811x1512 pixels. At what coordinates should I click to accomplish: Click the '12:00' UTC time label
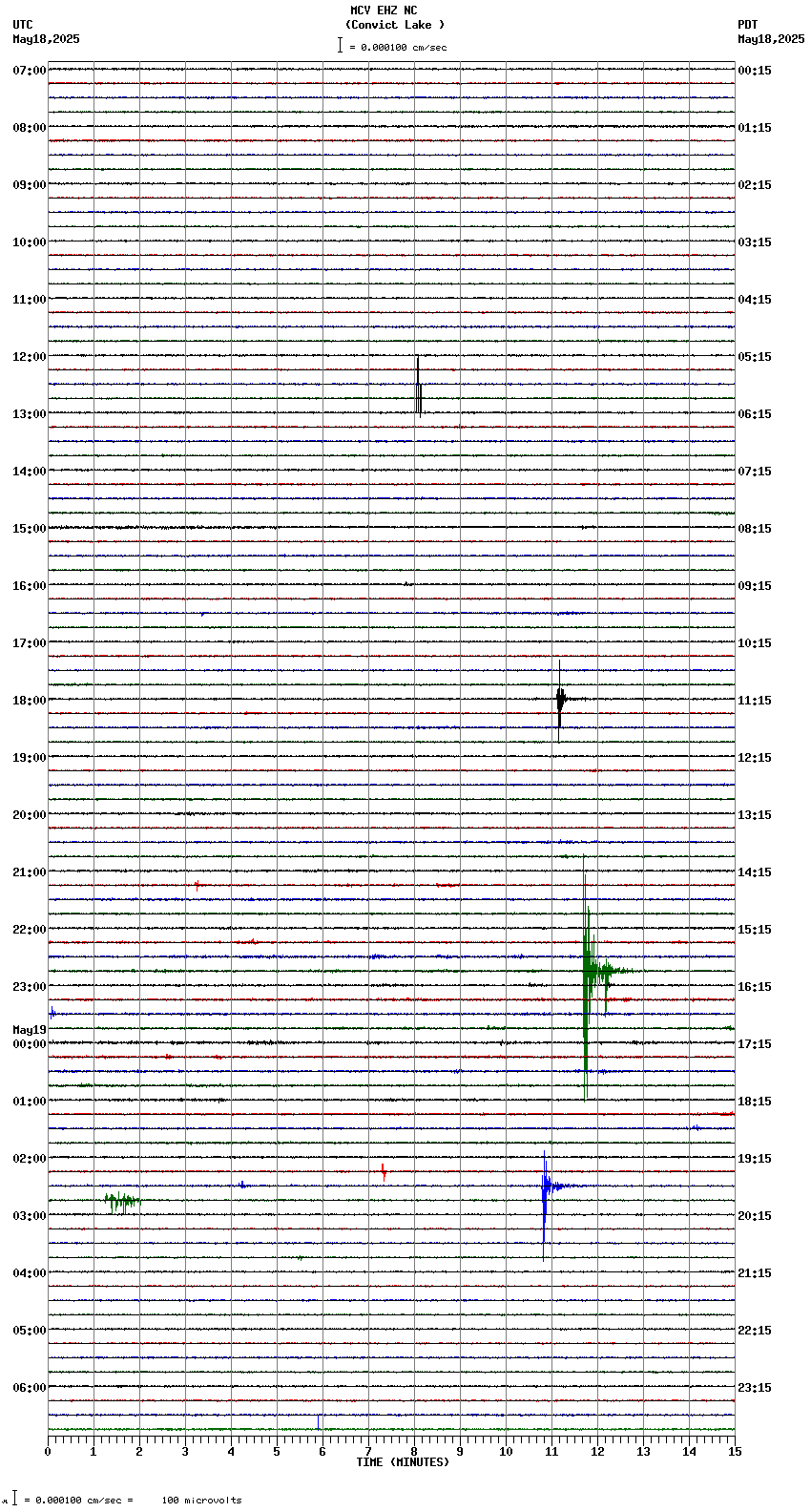(x=30, y=357)
